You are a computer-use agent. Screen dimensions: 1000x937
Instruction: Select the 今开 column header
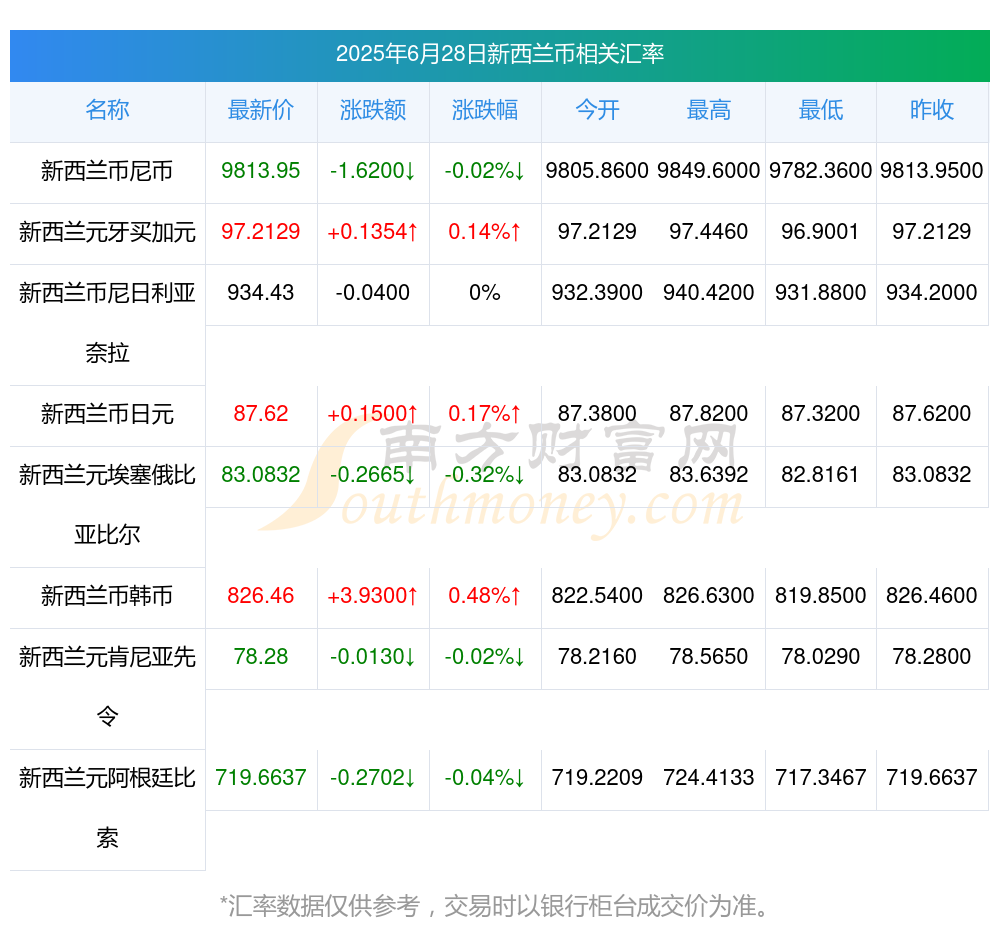597,110
